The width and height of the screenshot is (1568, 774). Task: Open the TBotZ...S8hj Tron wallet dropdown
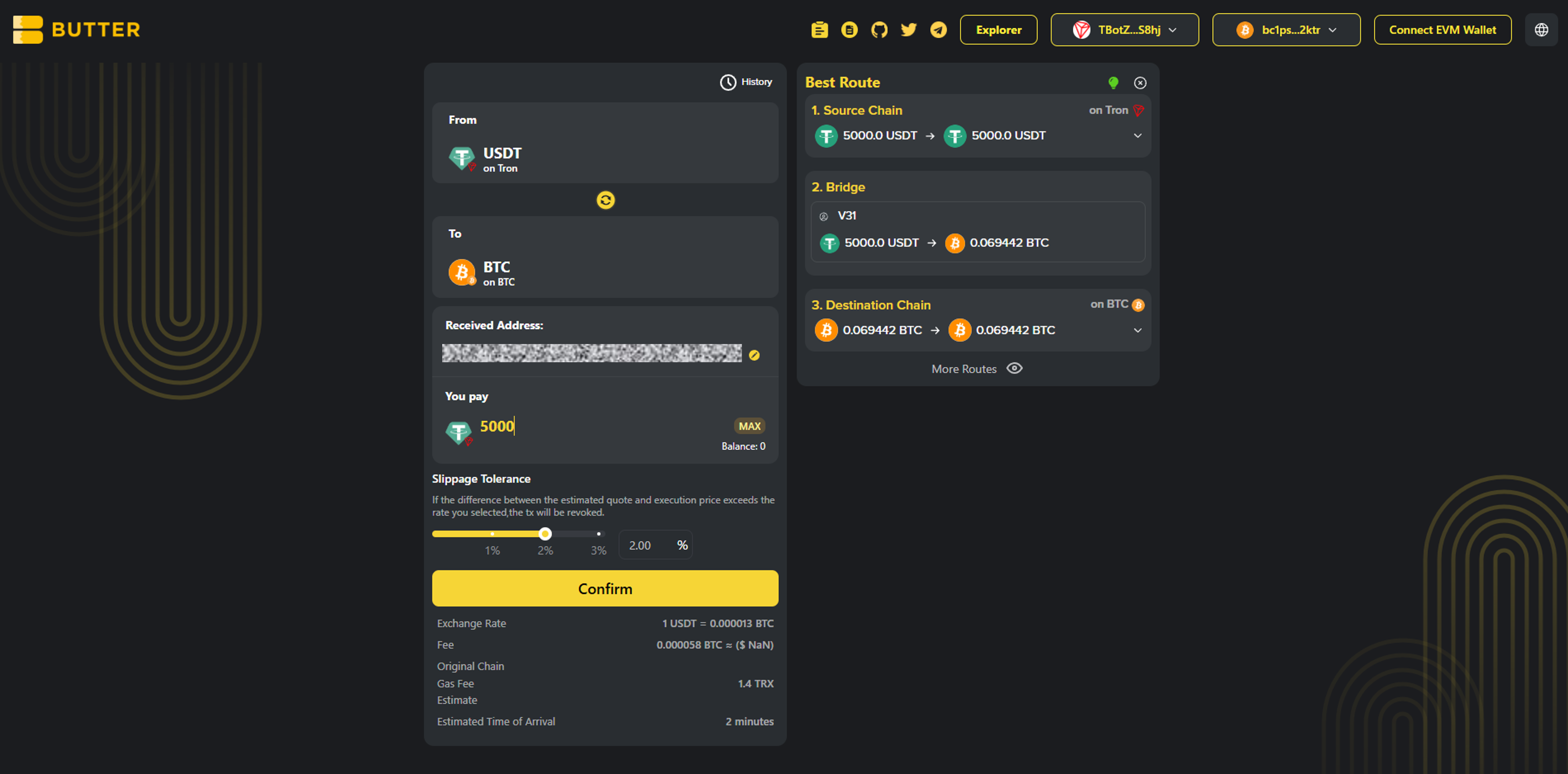1124,30
